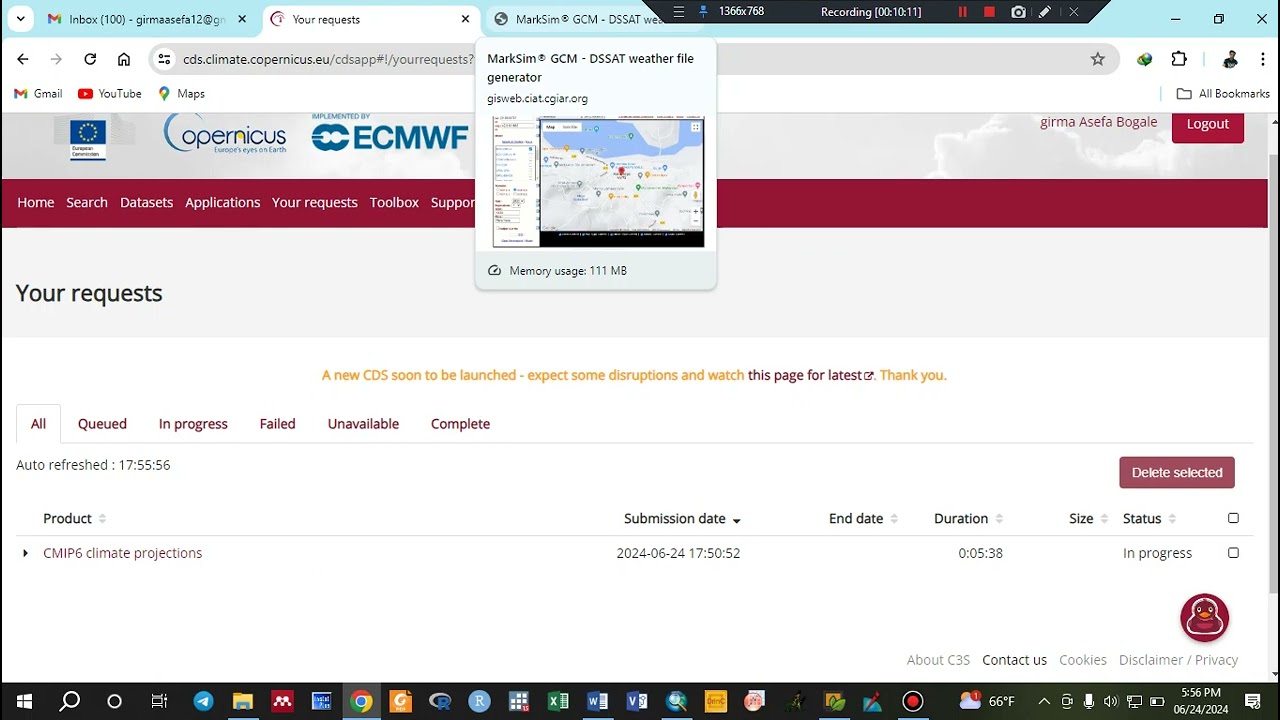Image resolution: width=1280 pixels, height=720 pixels.
Task: Toggle the recorder pin icon
Action: (x=703, y=12)
